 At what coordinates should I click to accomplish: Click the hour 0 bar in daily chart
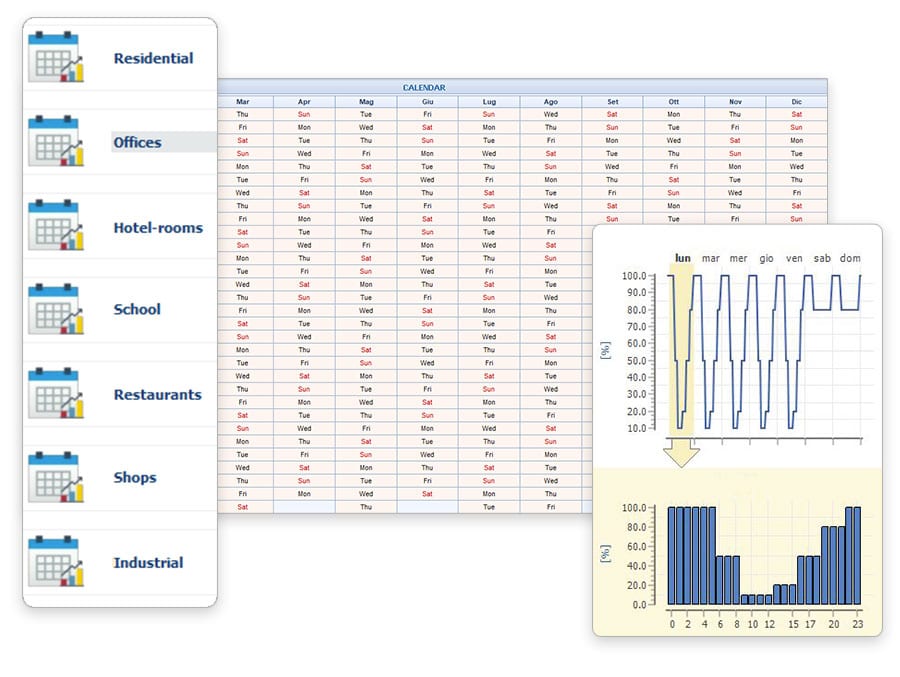[x=673, y=555]
